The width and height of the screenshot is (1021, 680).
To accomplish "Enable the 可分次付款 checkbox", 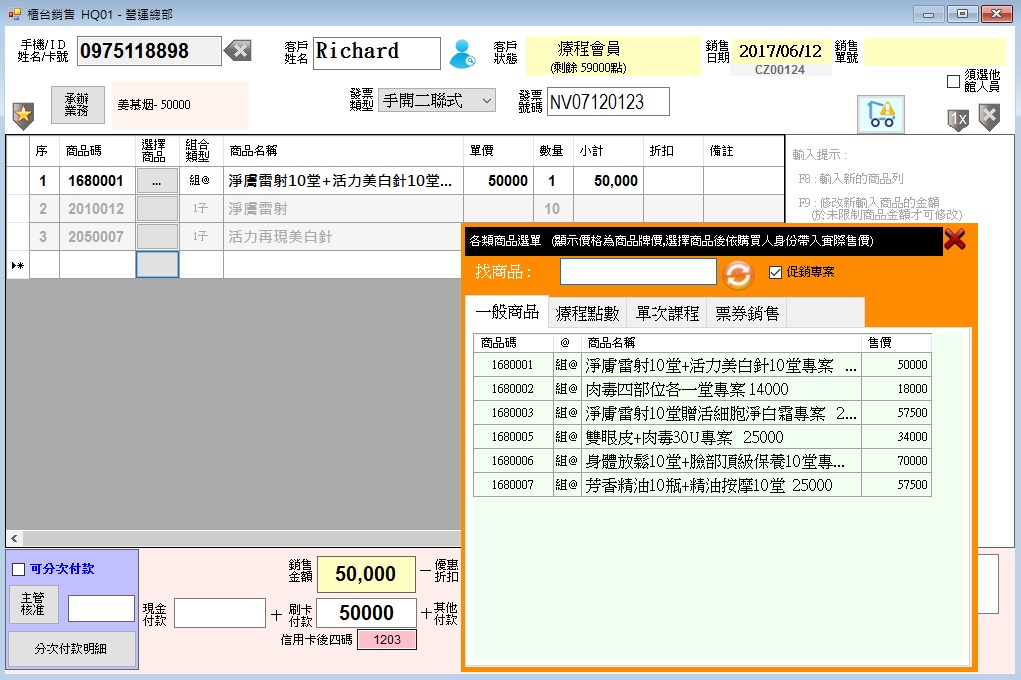I will tap(18, 569).
